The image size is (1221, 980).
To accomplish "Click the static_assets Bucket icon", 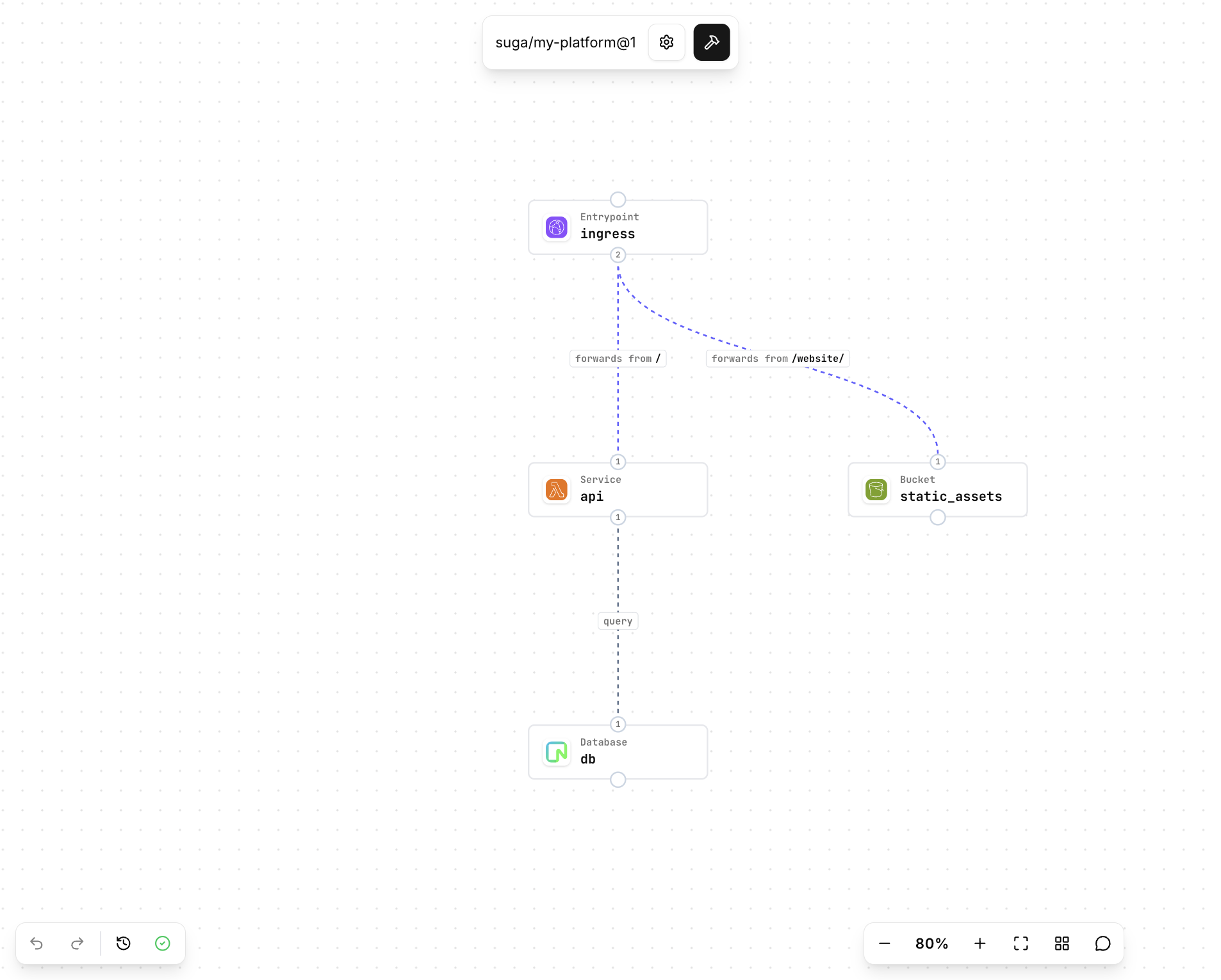I will pyautogui.click(x=876, y=490).
